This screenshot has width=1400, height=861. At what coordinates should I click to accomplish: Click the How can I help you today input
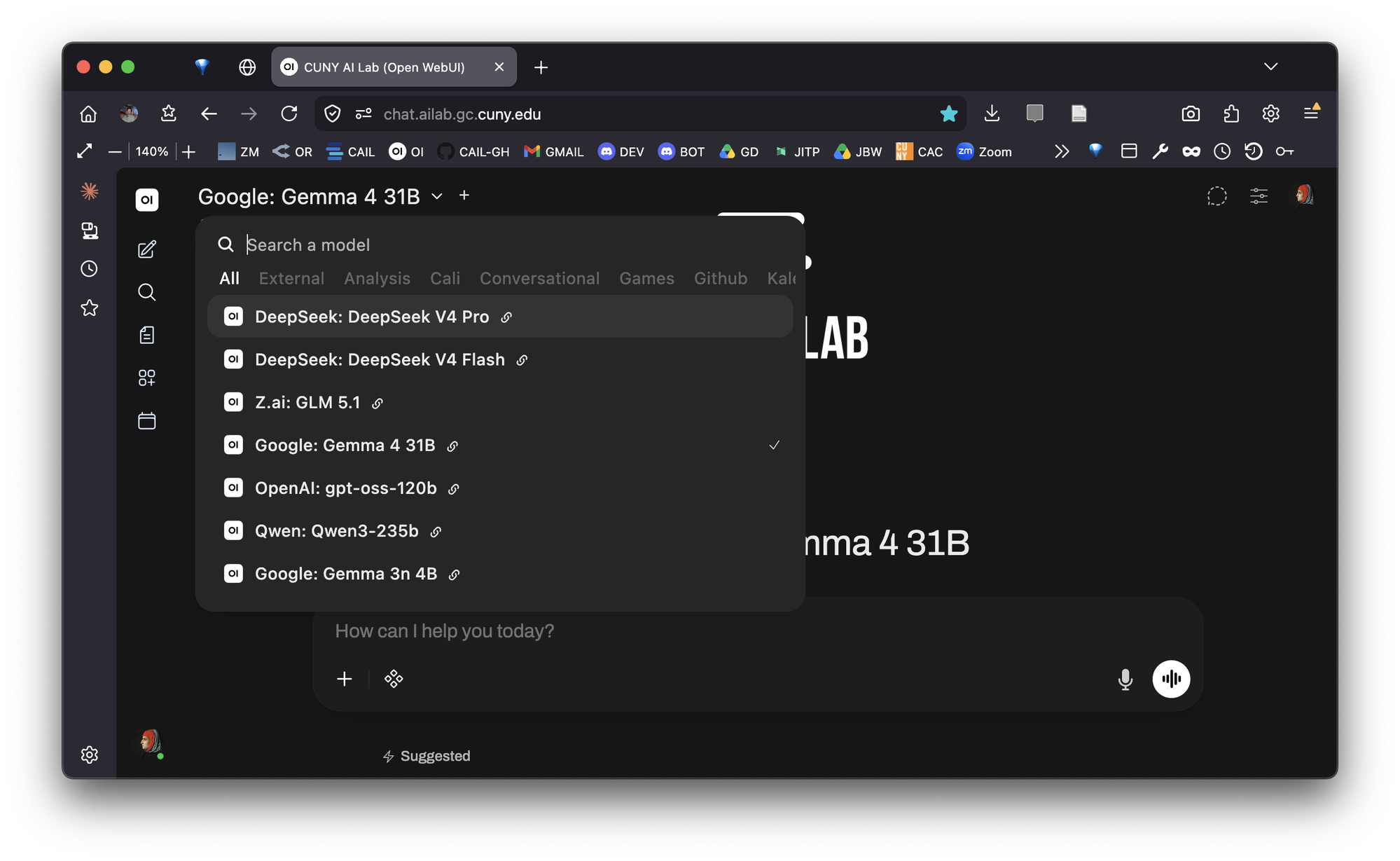756,631
